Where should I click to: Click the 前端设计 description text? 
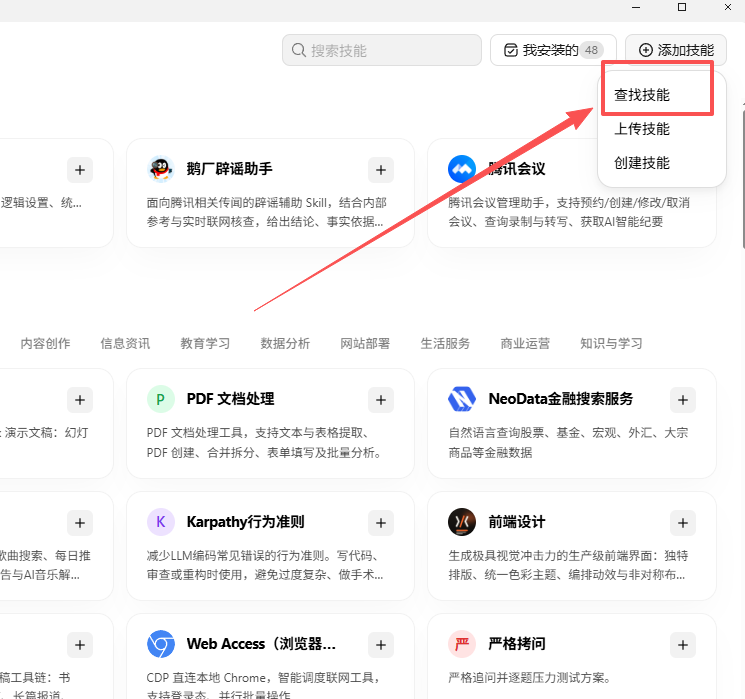point(568,565)
